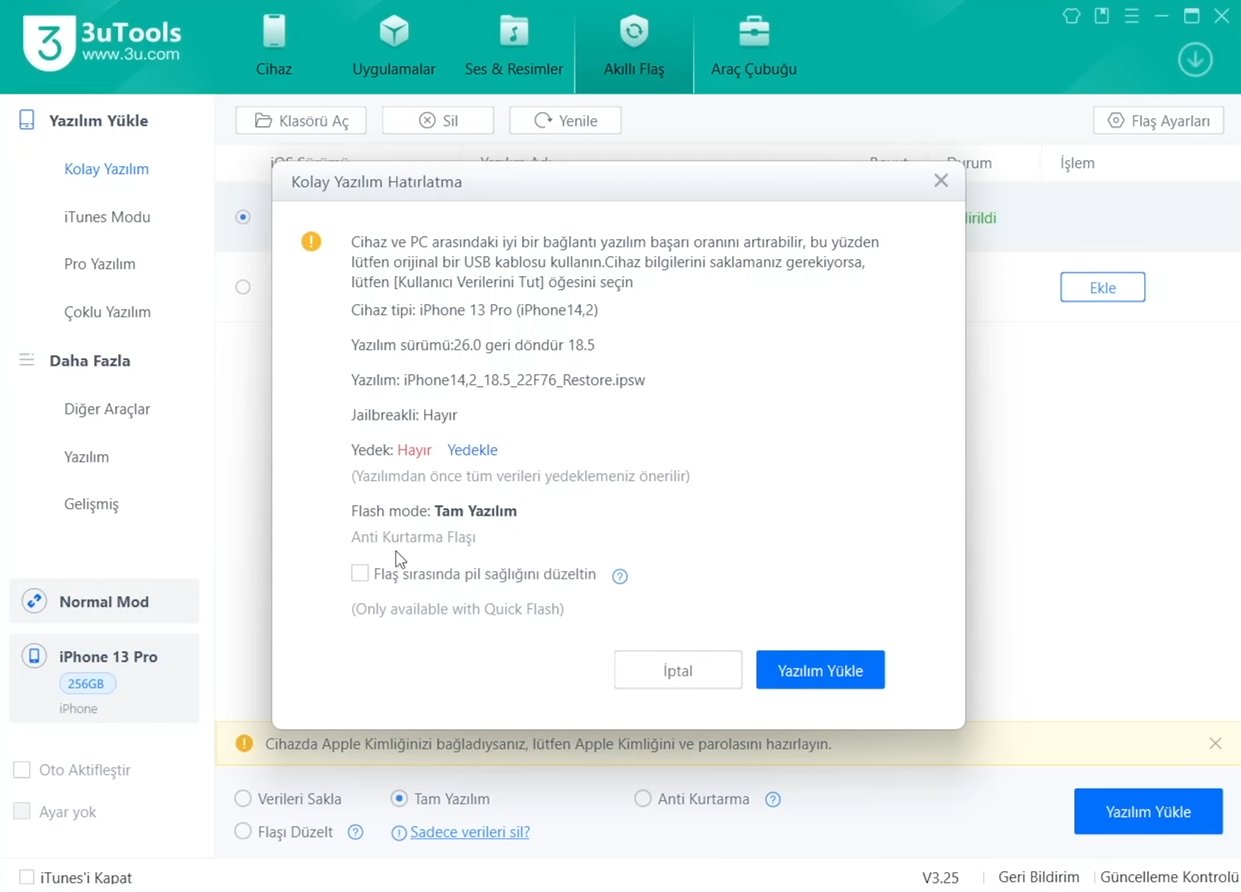Select Pro Yazılım in sidebar

(x=99, y=264)
